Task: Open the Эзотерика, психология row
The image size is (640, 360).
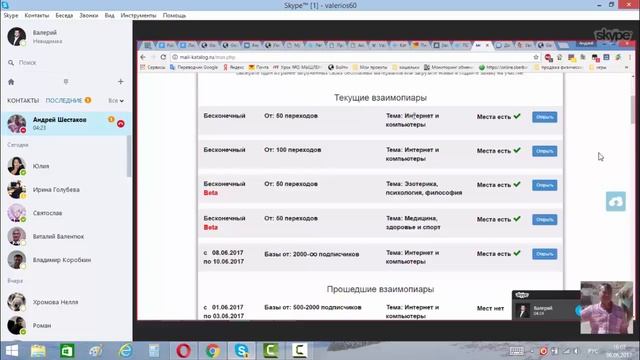Action: 544,185
